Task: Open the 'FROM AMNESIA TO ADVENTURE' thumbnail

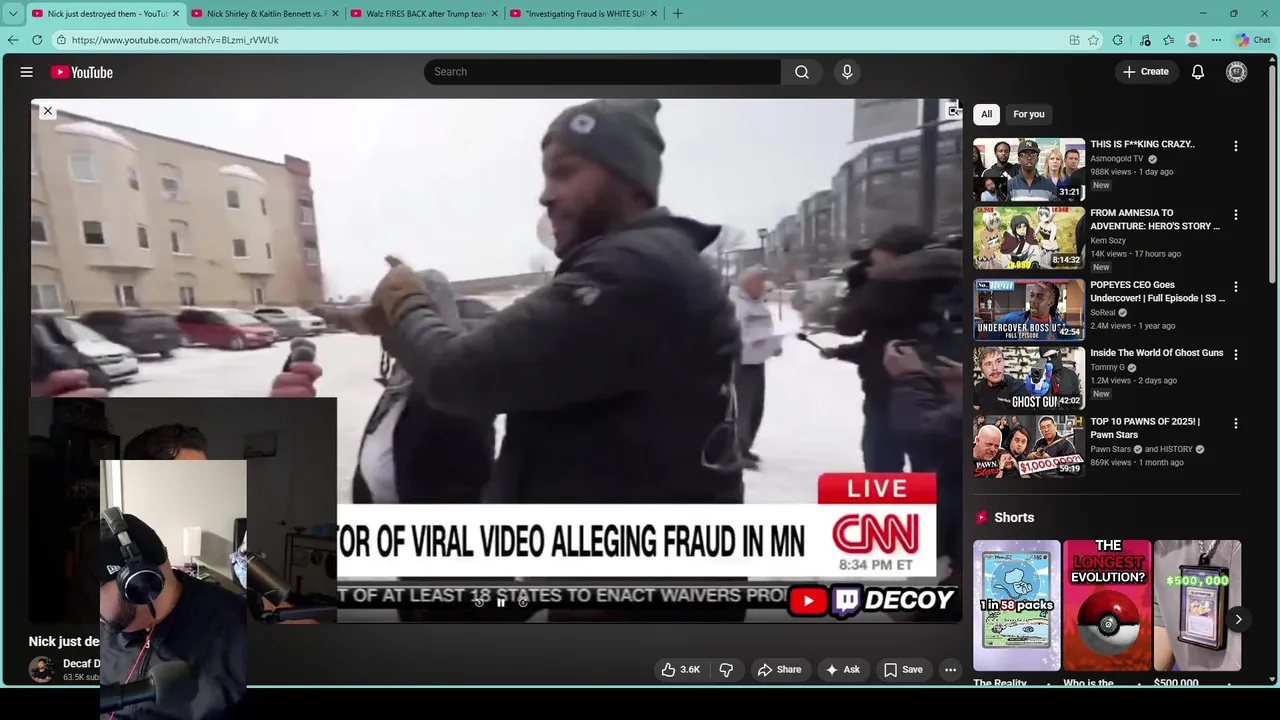Action: (x=1029, y=238)
